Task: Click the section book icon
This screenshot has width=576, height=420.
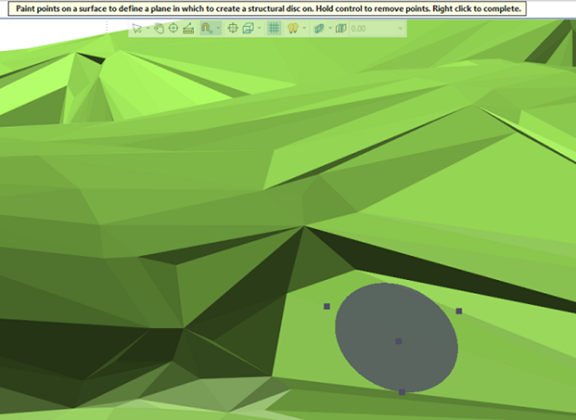Action: click(341, 28)
